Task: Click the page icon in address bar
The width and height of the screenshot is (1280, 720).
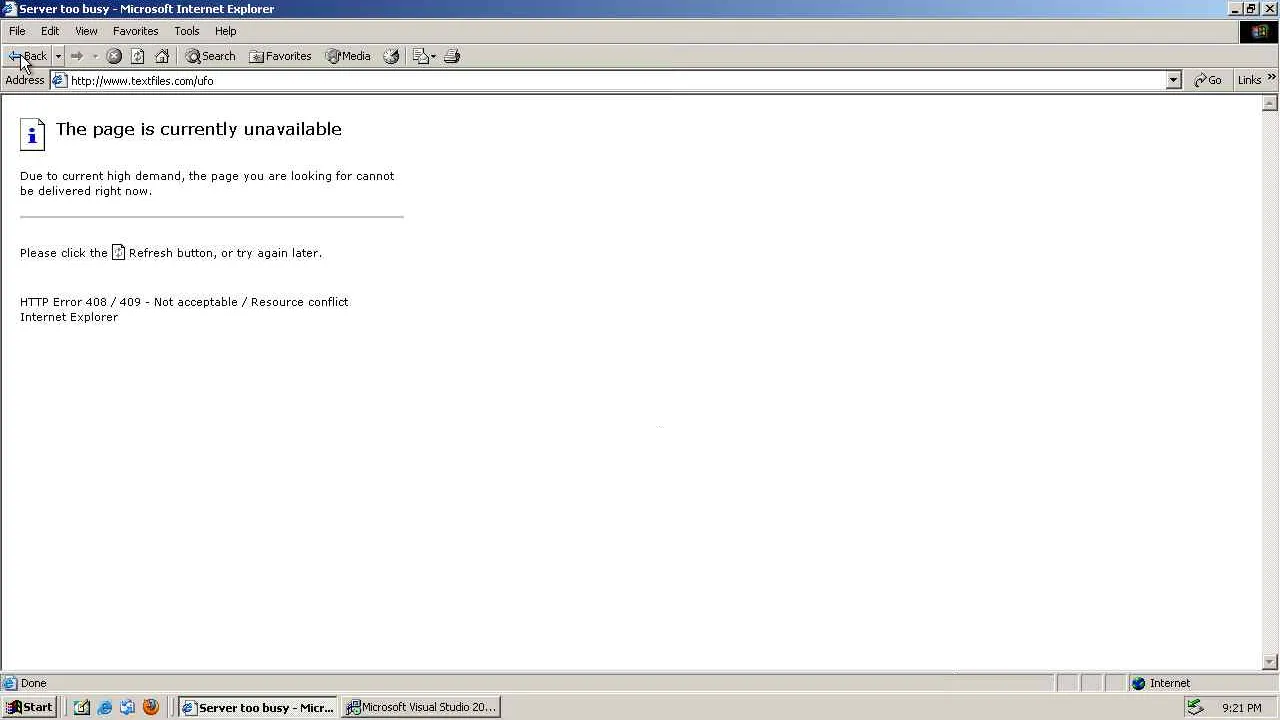Action: click(x=59, y=80)
